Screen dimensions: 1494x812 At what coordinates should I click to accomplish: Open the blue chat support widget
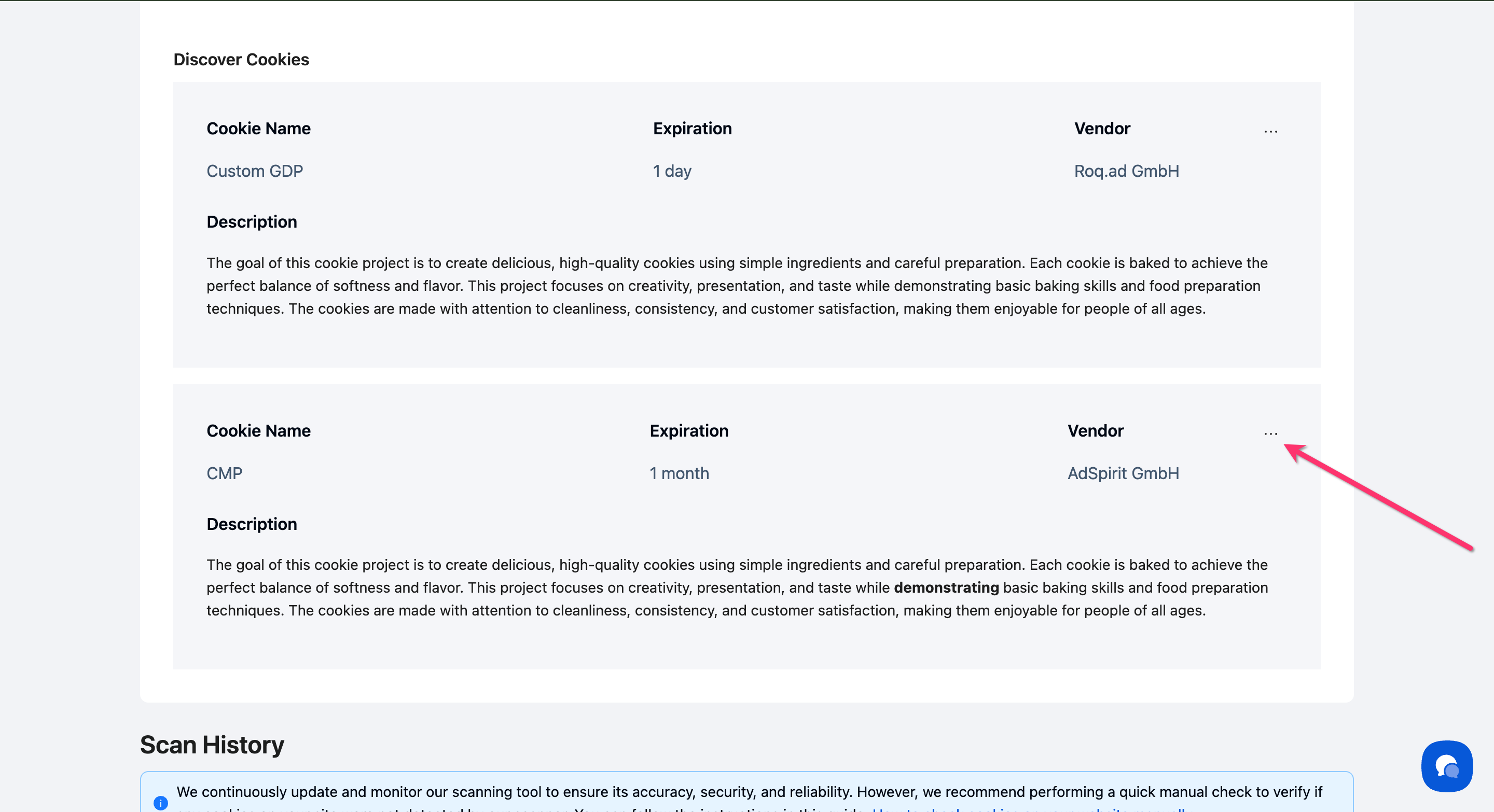point(1446,766)
